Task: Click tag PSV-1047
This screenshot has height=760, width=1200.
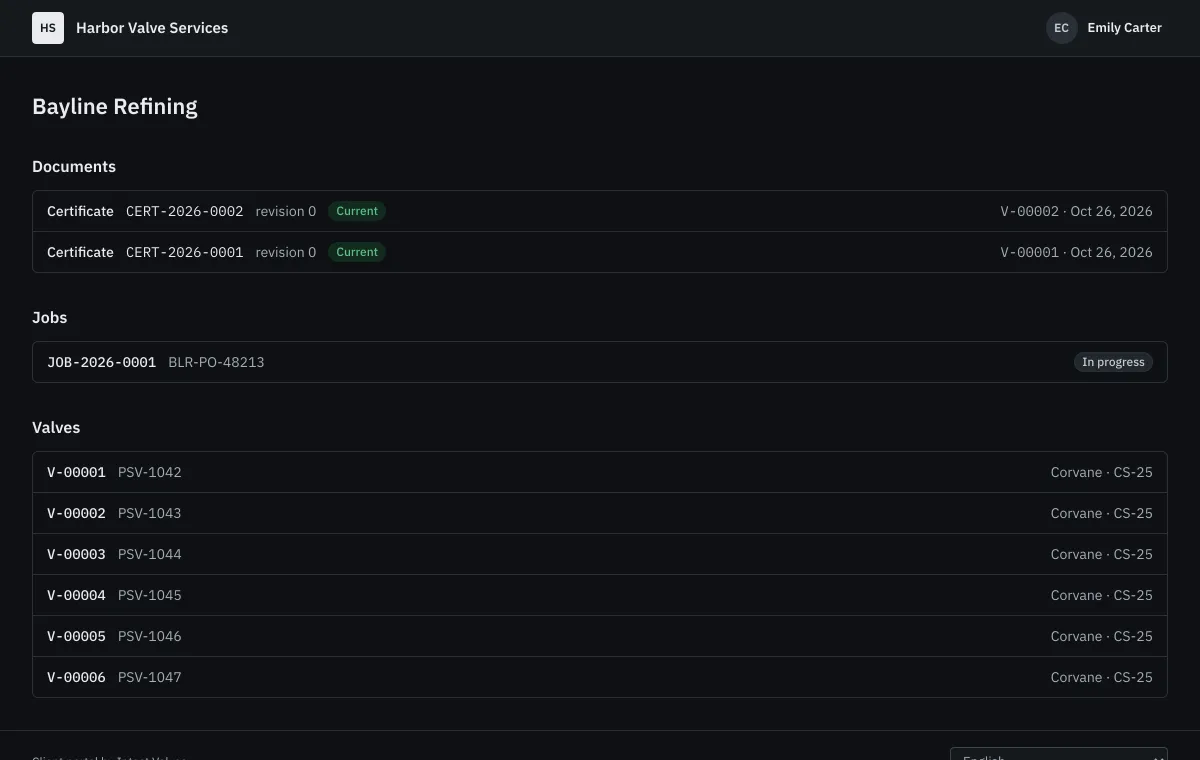Action: coord(150,677)
